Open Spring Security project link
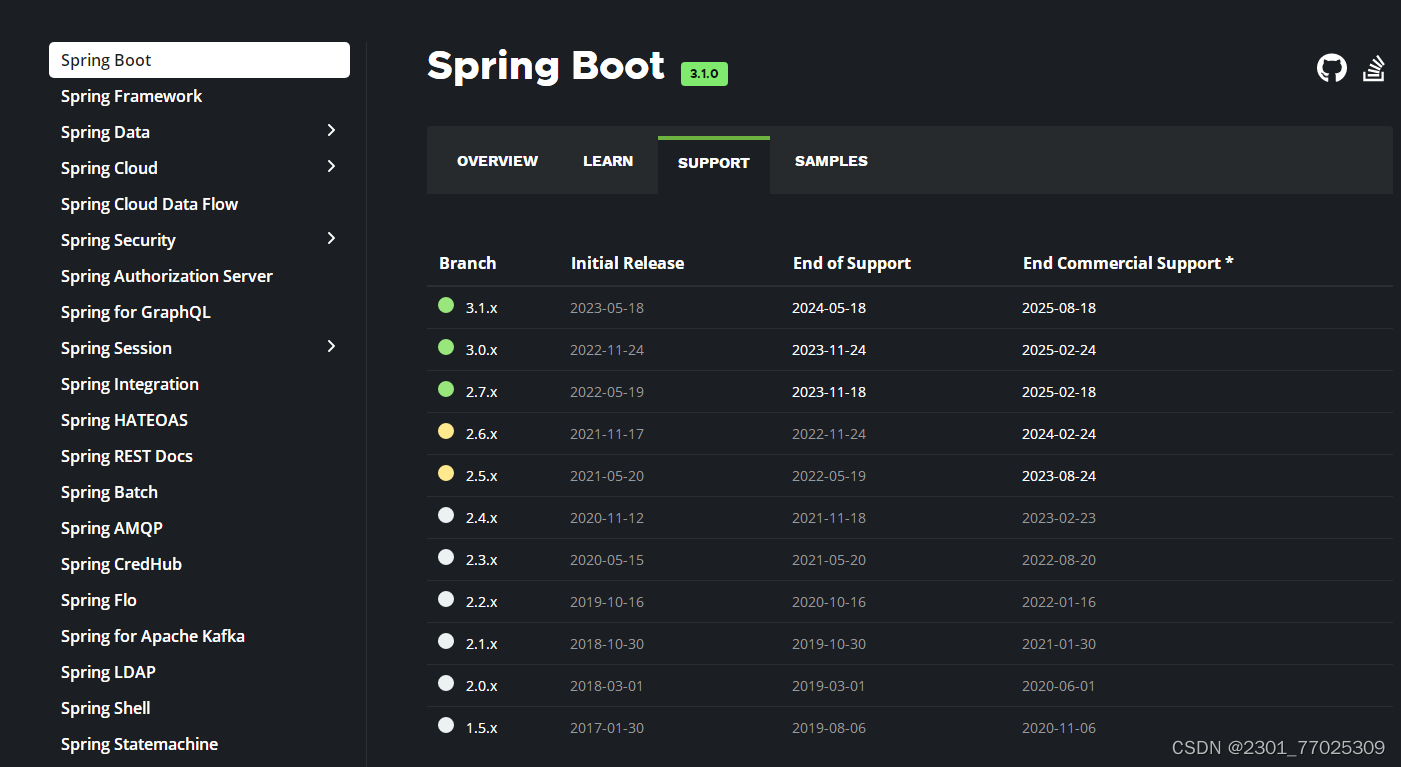The image size is (1401, 767). coord(118,240)
